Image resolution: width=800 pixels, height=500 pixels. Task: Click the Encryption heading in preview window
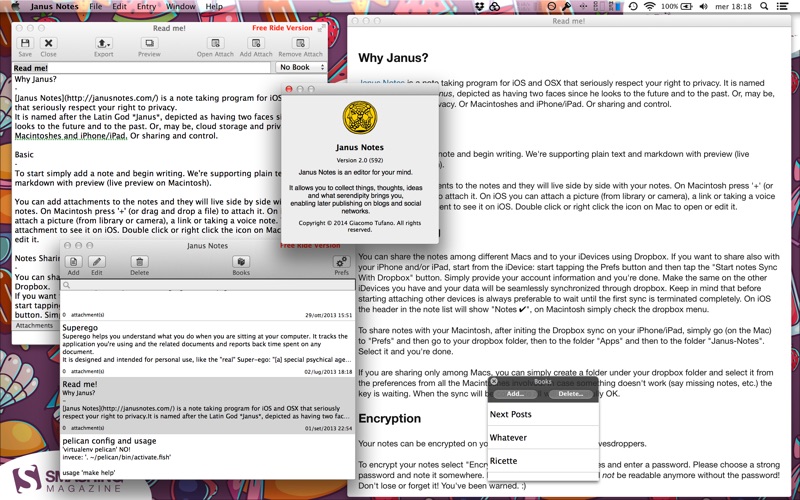pos(389,418)
